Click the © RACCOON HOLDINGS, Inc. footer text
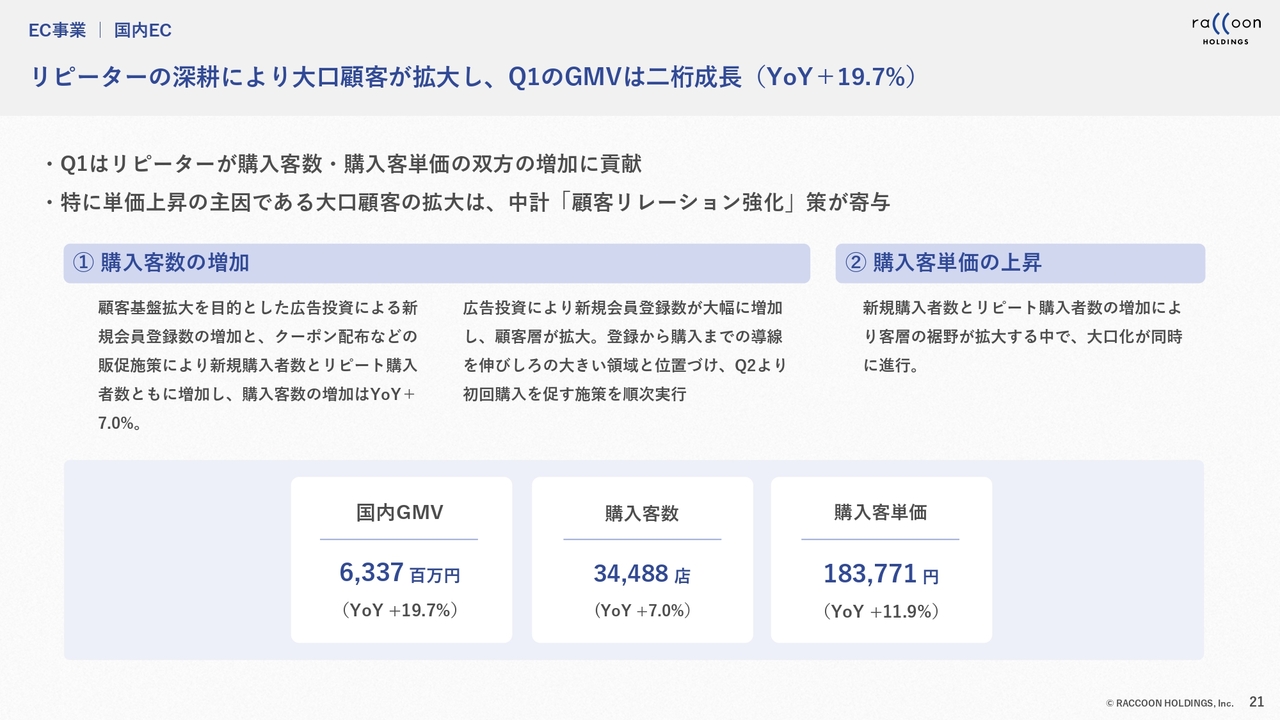The image size is (1280, 720). pyautogui.click(x=1169, y=704)
